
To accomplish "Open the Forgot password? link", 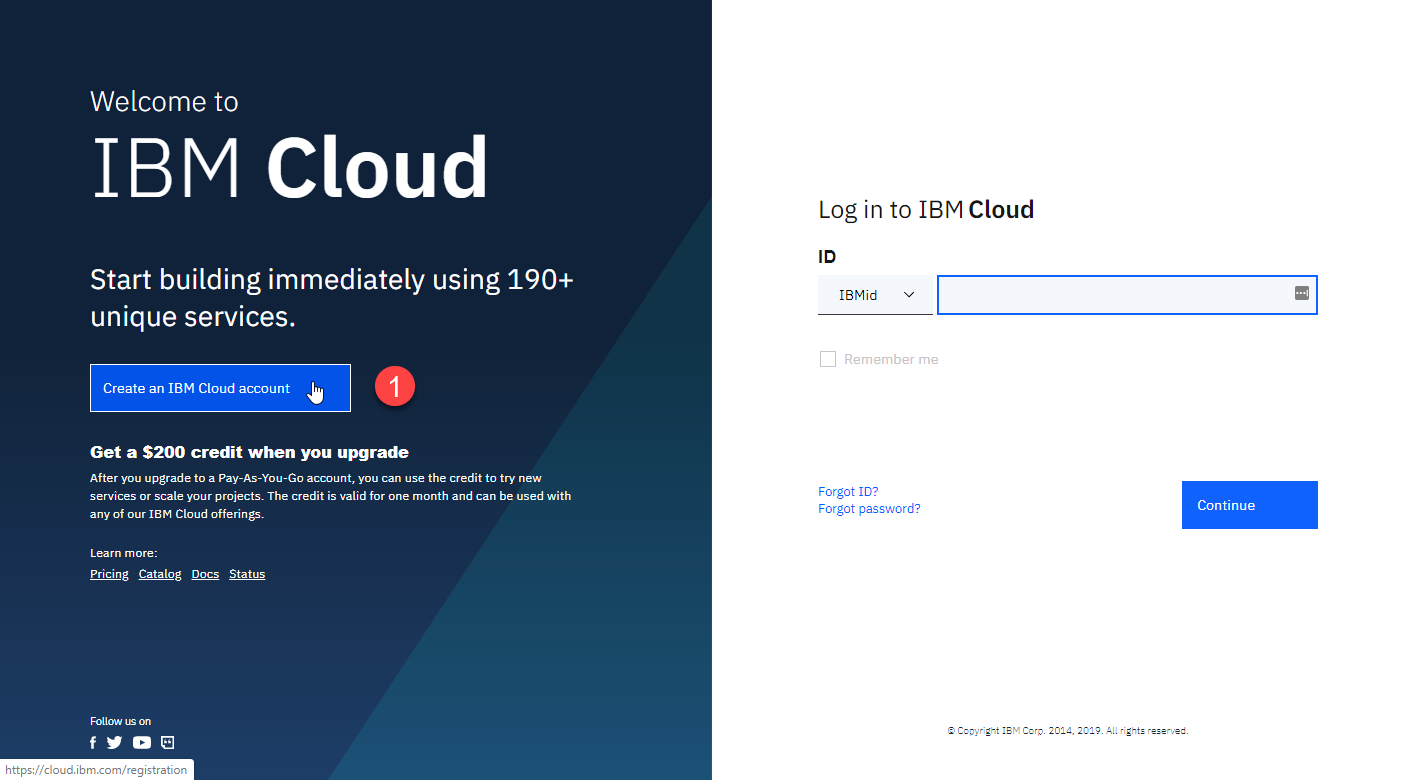I will [x=869, y=508].
